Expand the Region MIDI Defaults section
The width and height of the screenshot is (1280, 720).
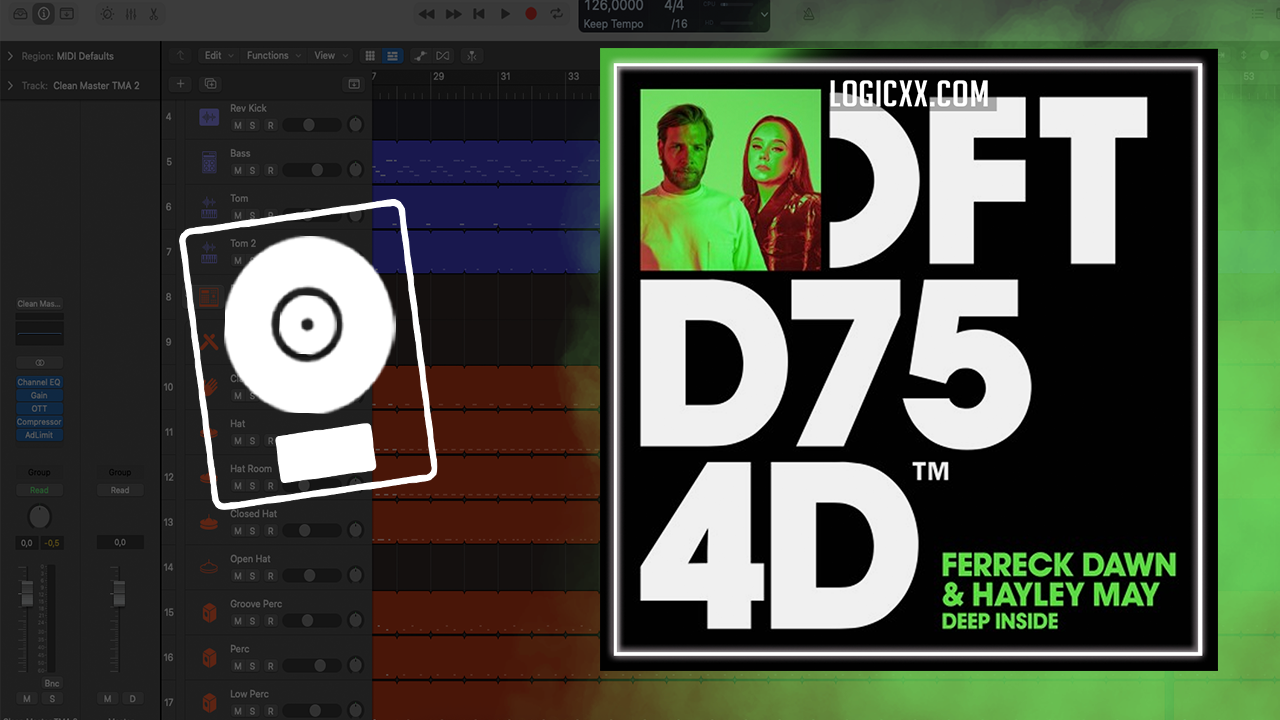[x=10, y=56]
